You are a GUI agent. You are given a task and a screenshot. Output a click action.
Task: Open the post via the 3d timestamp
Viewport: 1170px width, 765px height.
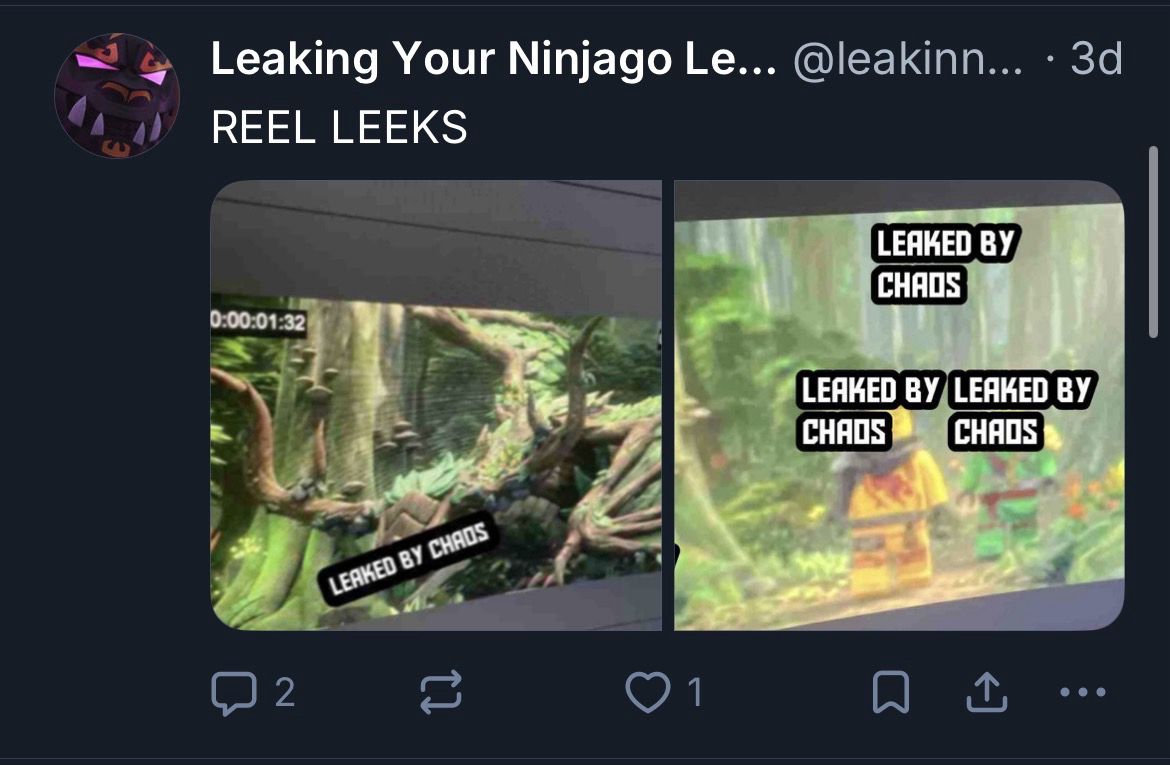(x=1096, y=59)
